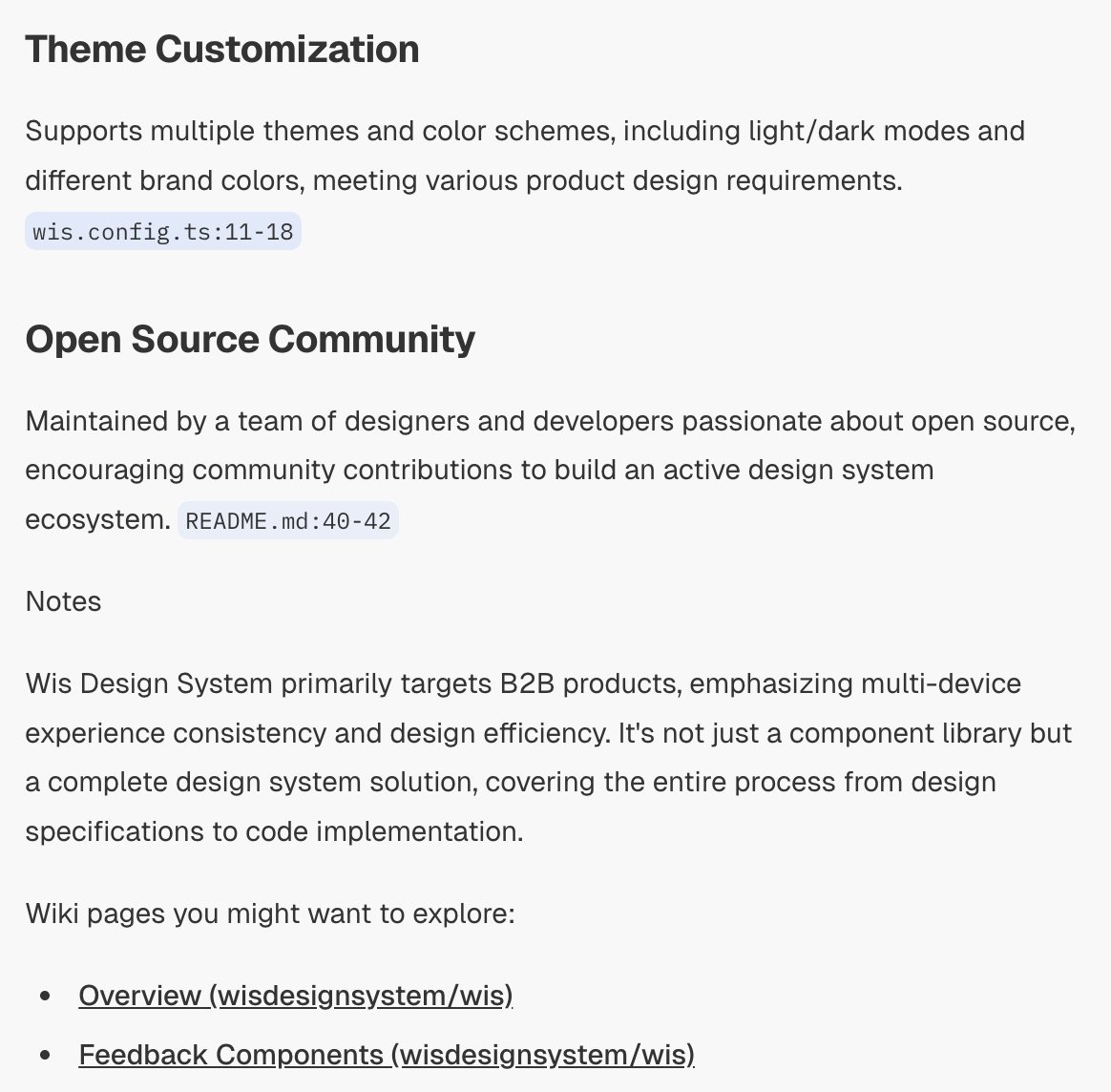Open the wis.config.ts:11-18 code reference
Viewport: 1111px width, 1092px height.
pos(163,232)
